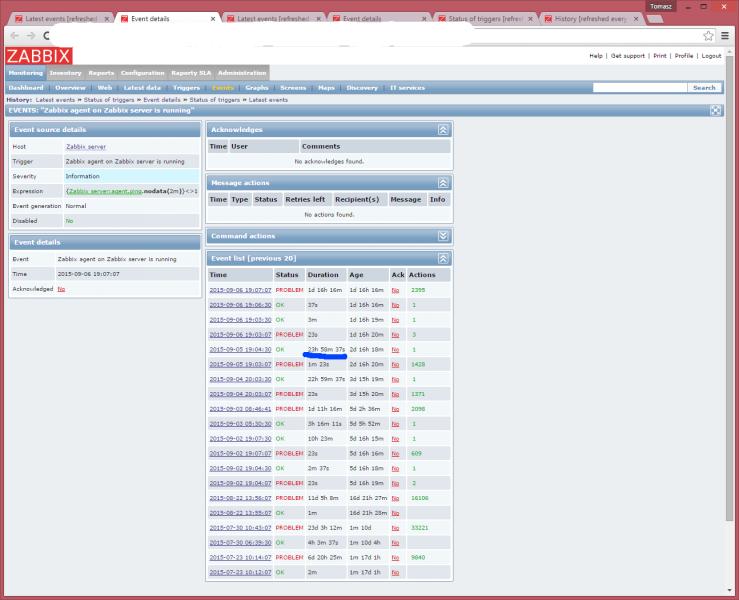Open the Chrome menu icon
The height and width of the screenshot is (600, 739).
tap(725, 36)
